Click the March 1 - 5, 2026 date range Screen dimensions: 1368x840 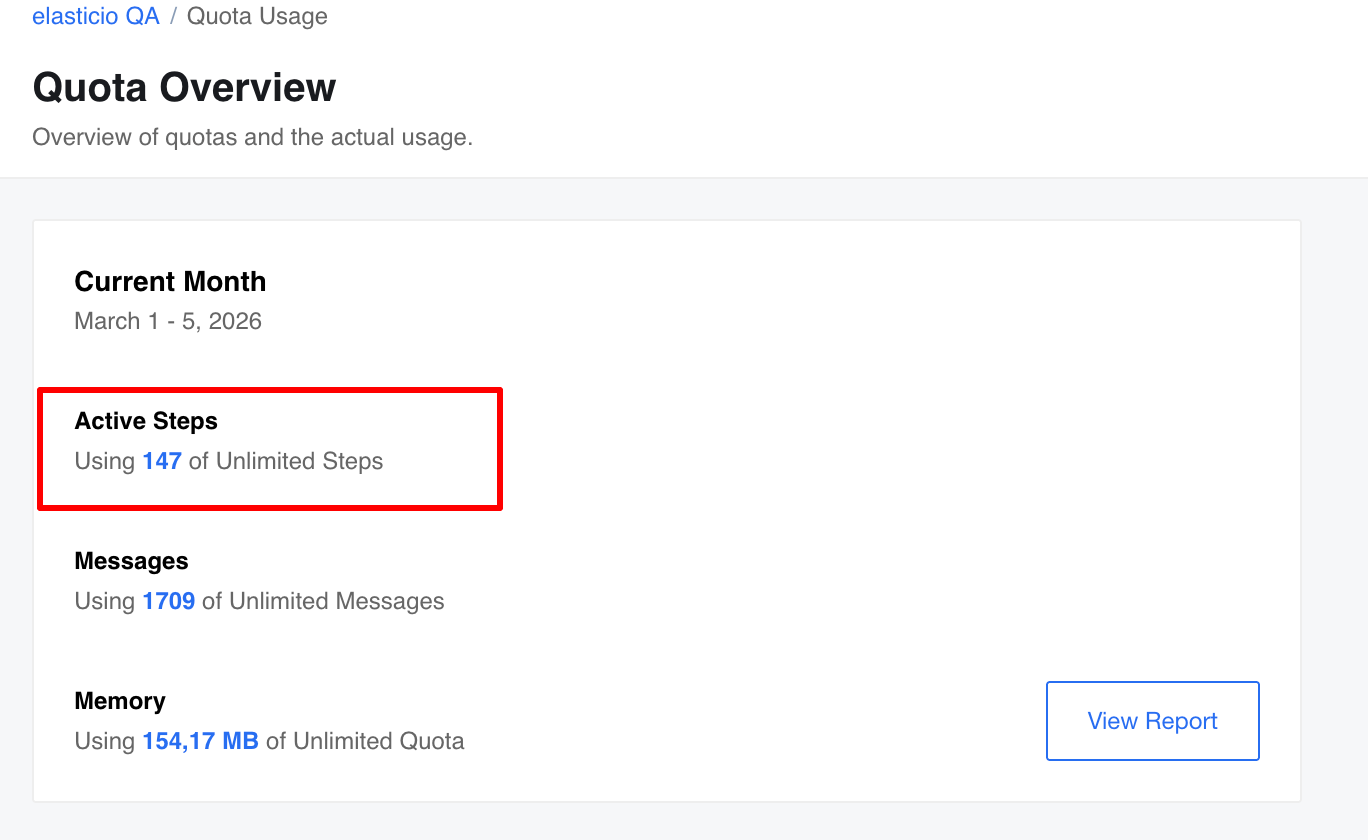click(x=168, y=321)
